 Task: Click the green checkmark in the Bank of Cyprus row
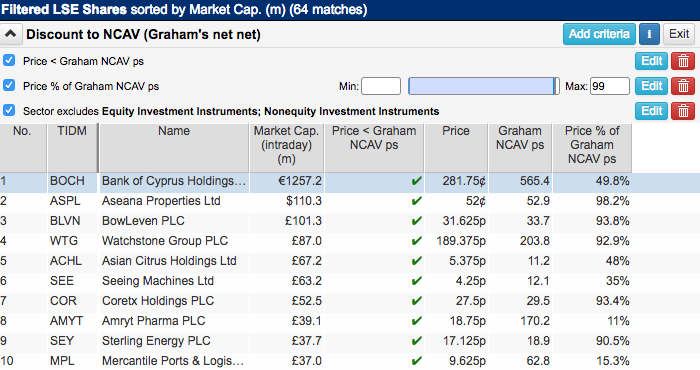click(x=417, y=181)
